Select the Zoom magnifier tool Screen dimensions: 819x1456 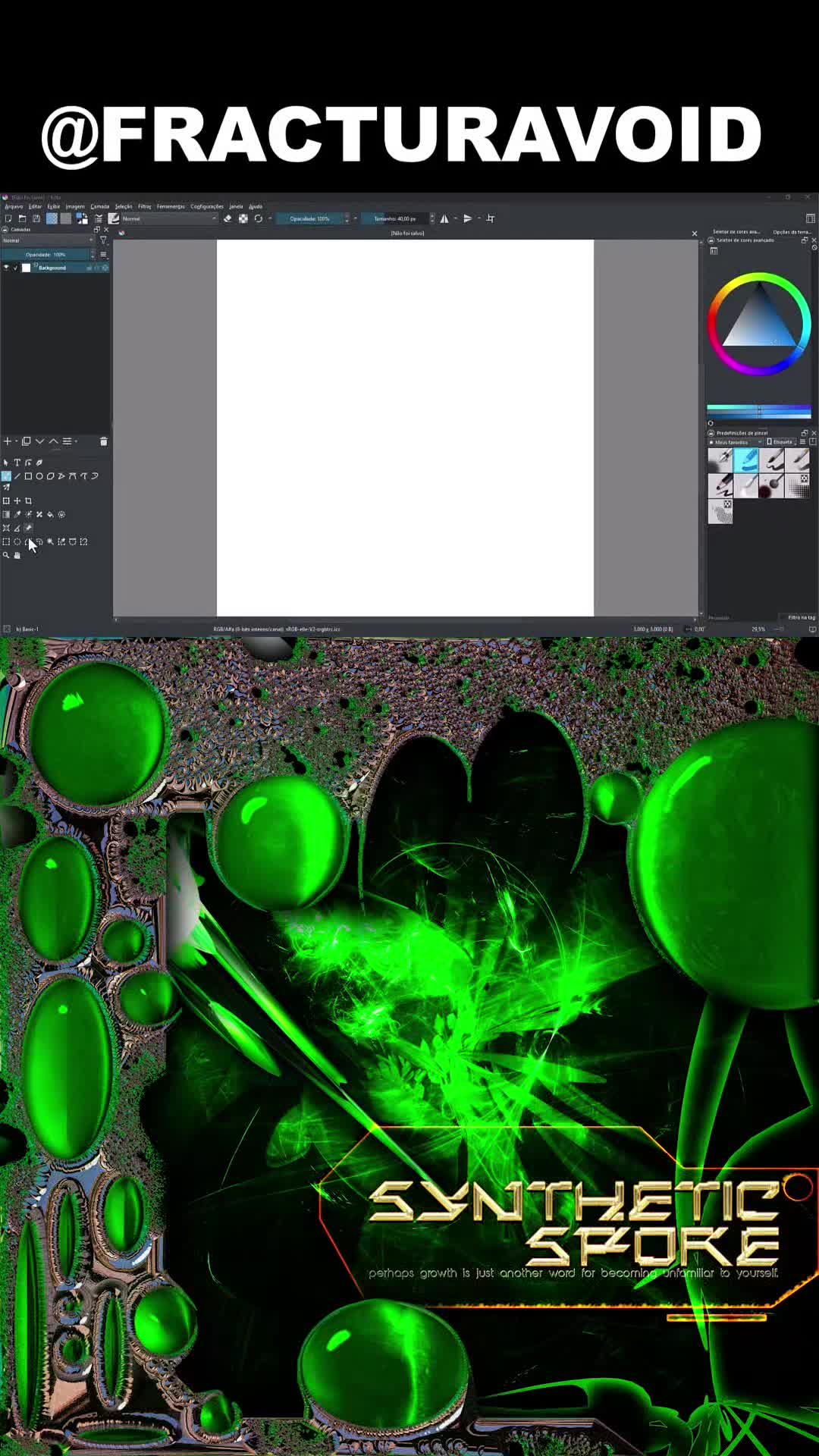(6, 555)
